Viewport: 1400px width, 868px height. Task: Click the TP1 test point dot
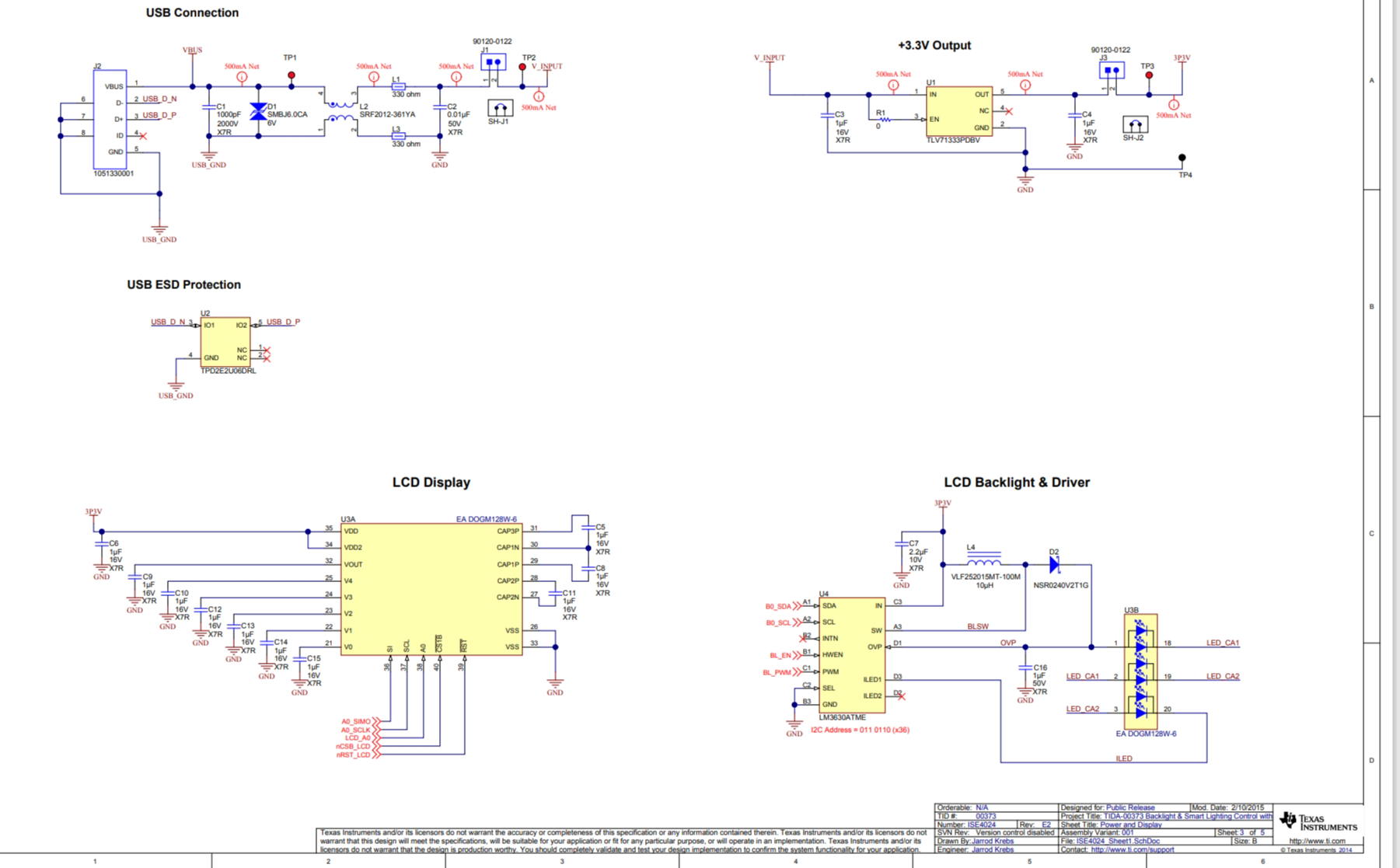pos(292,75)
